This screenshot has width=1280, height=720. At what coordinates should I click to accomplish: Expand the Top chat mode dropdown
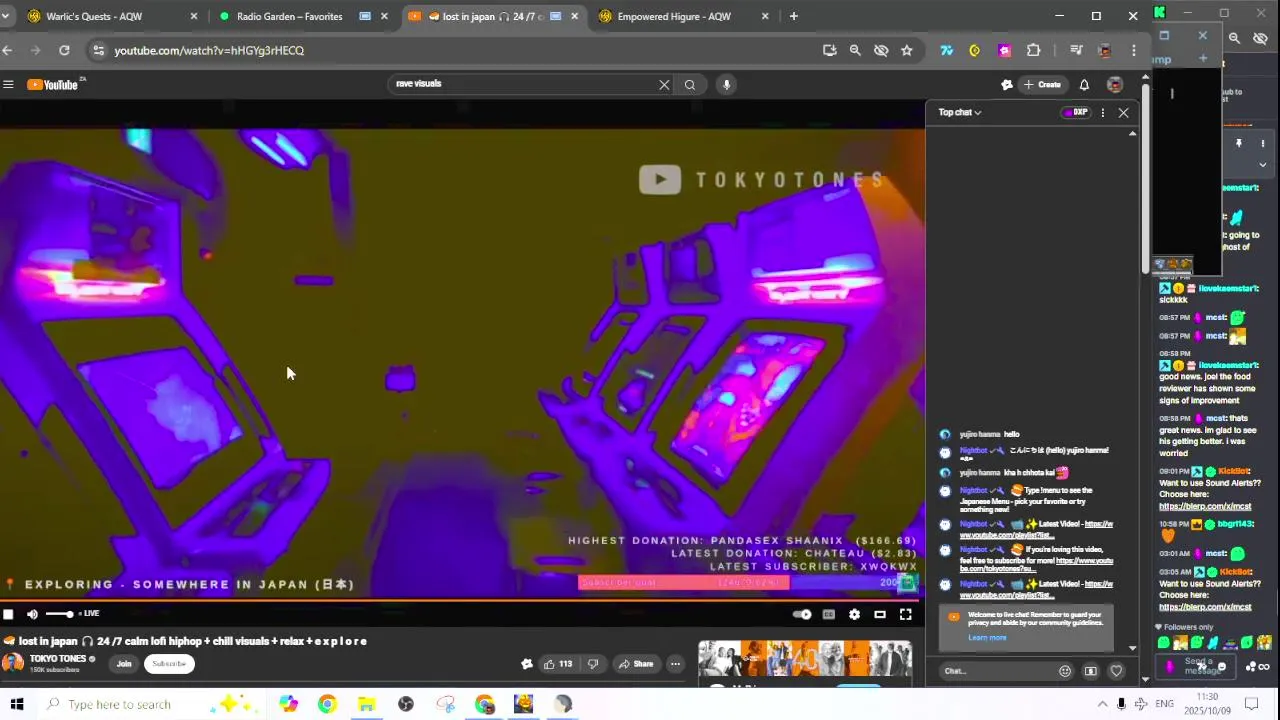point(959,112)
